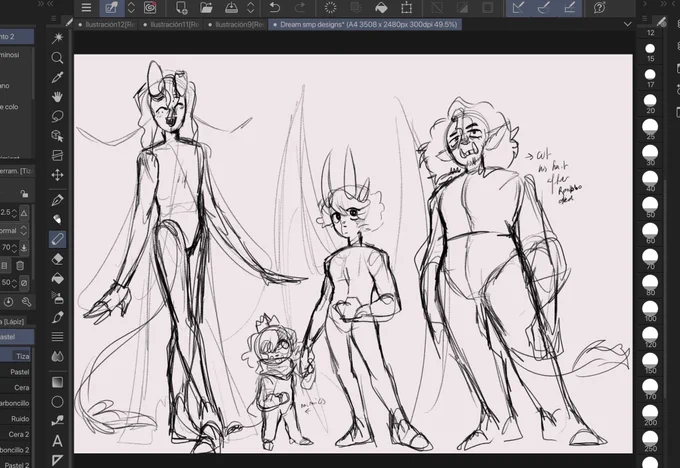Open the main hamburger menu
The height and width of the screenshot is (468, 680).
click(86, 7)
